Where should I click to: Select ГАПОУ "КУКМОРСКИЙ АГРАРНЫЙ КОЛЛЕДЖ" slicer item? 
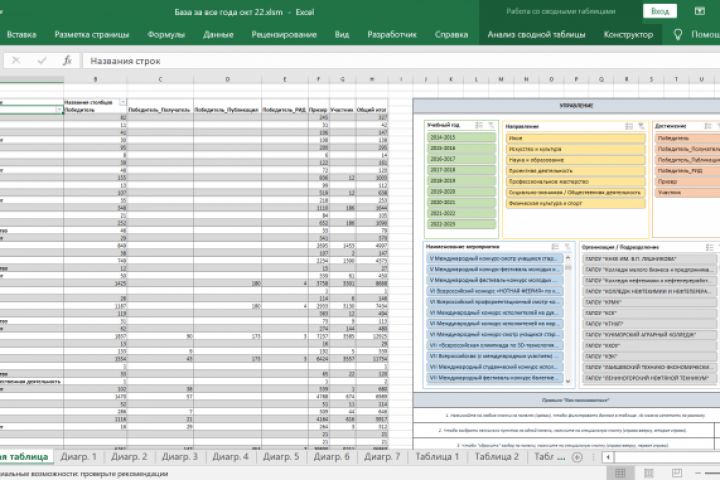(649, 334)
